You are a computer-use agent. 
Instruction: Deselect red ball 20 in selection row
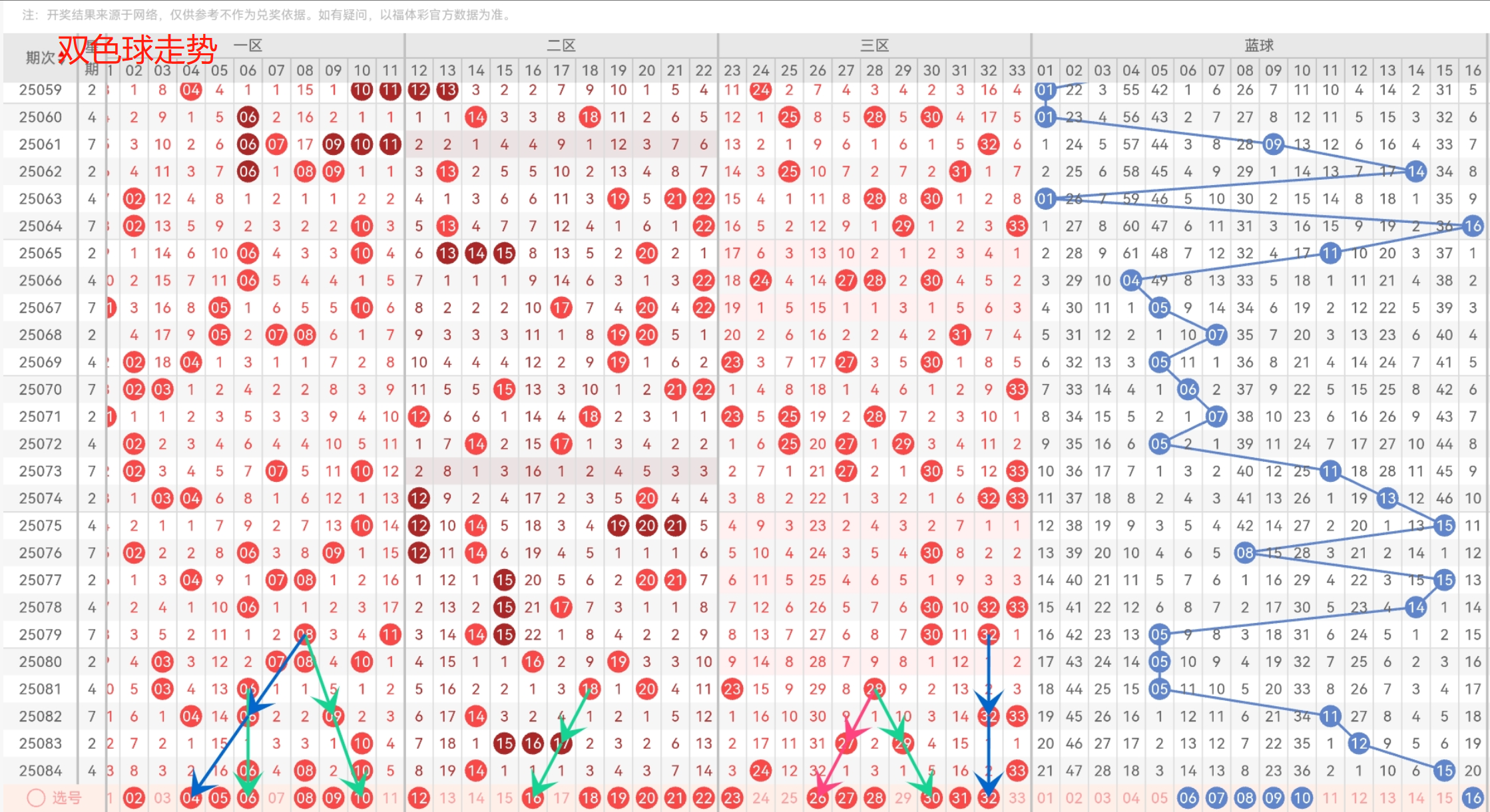tap(646, 797)
